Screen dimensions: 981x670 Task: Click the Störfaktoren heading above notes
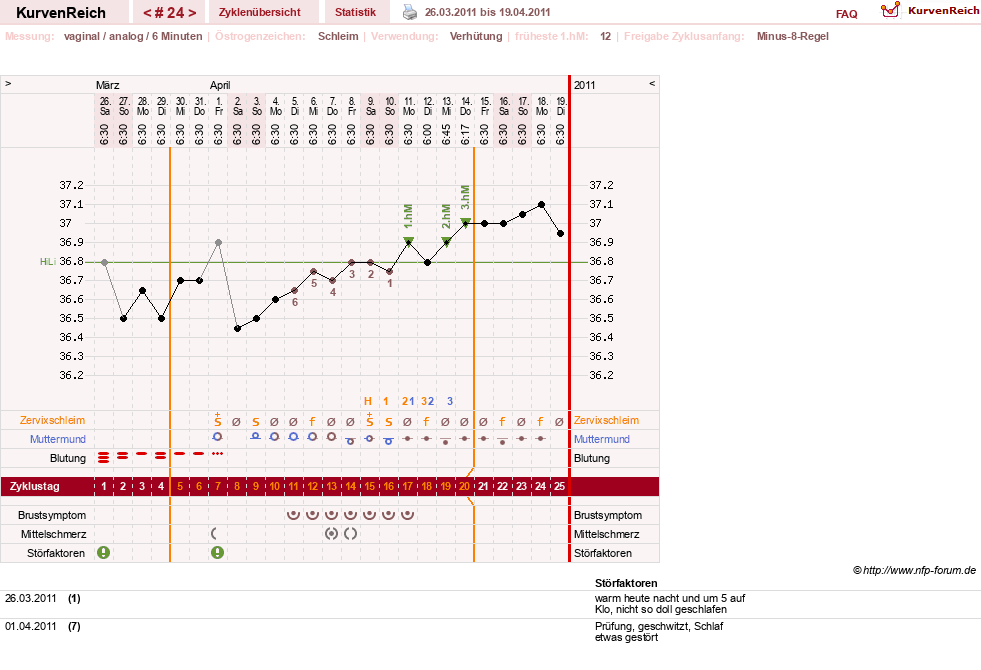pyautogui.click(x=626, y=583)
